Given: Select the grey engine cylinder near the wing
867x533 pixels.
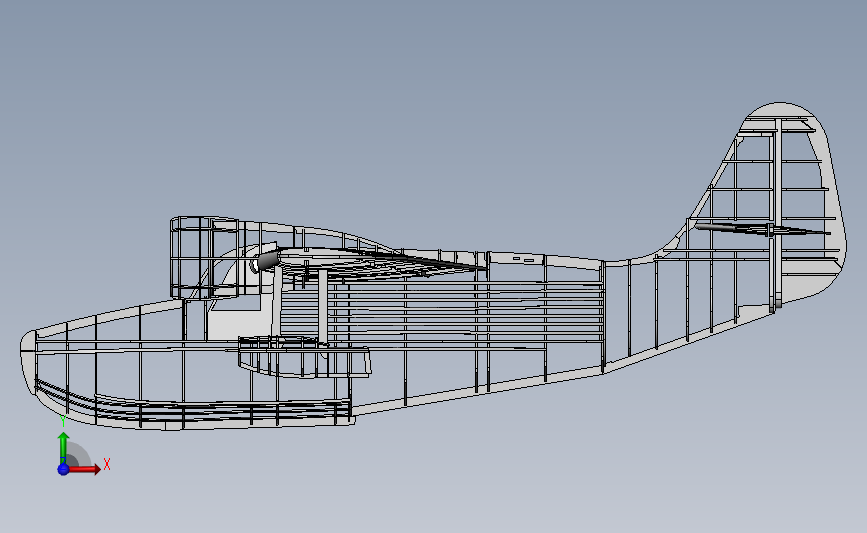Looking at the screenshot, I should pos(269,260).
